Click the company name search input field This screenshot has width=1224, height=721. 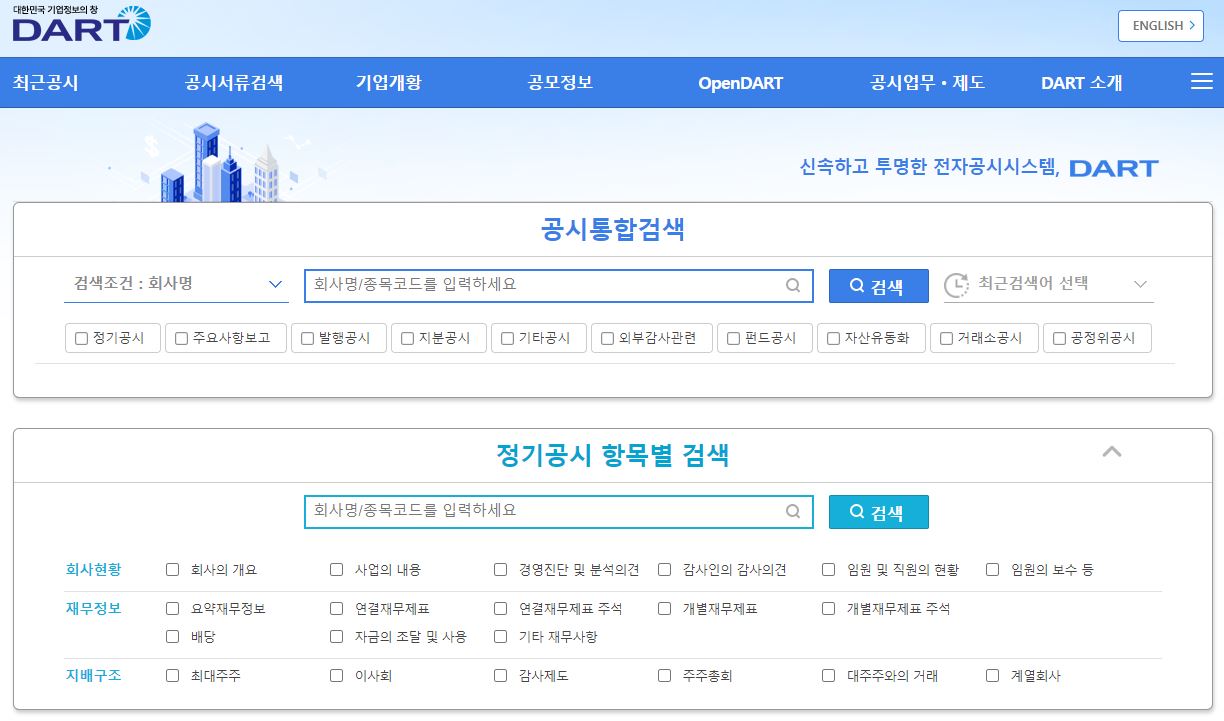point(550,286)
